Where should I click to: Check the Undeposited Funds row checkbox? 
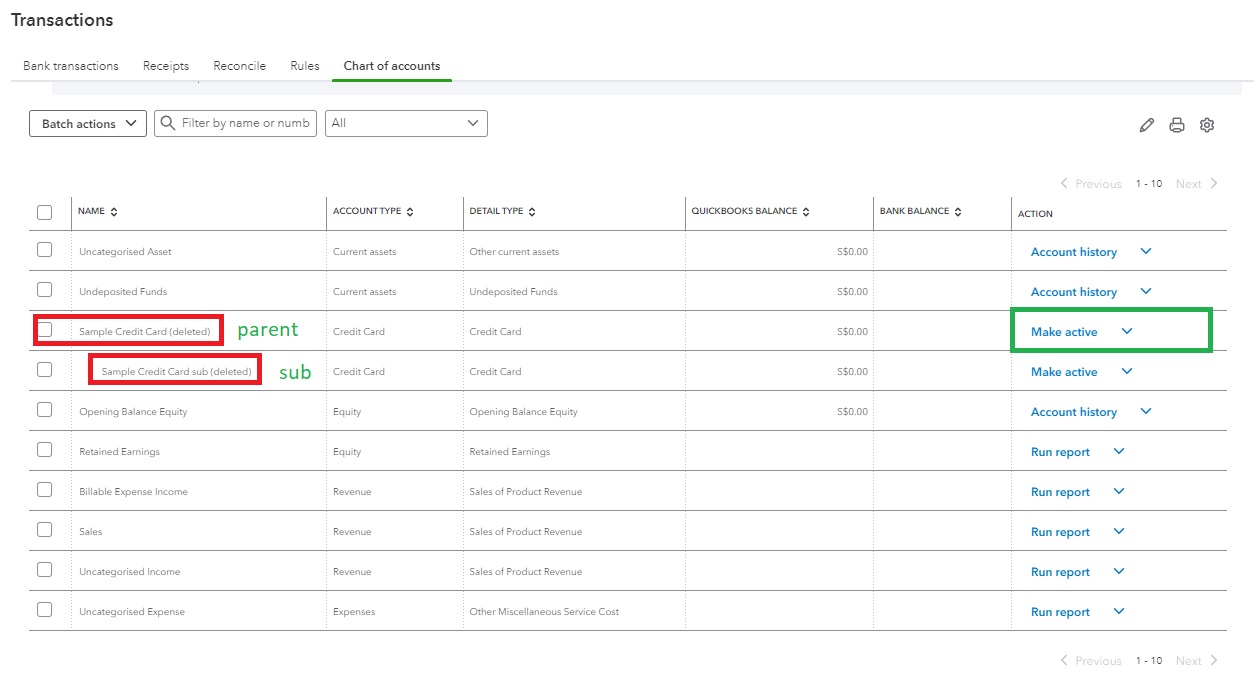click(x=44, y=290)
